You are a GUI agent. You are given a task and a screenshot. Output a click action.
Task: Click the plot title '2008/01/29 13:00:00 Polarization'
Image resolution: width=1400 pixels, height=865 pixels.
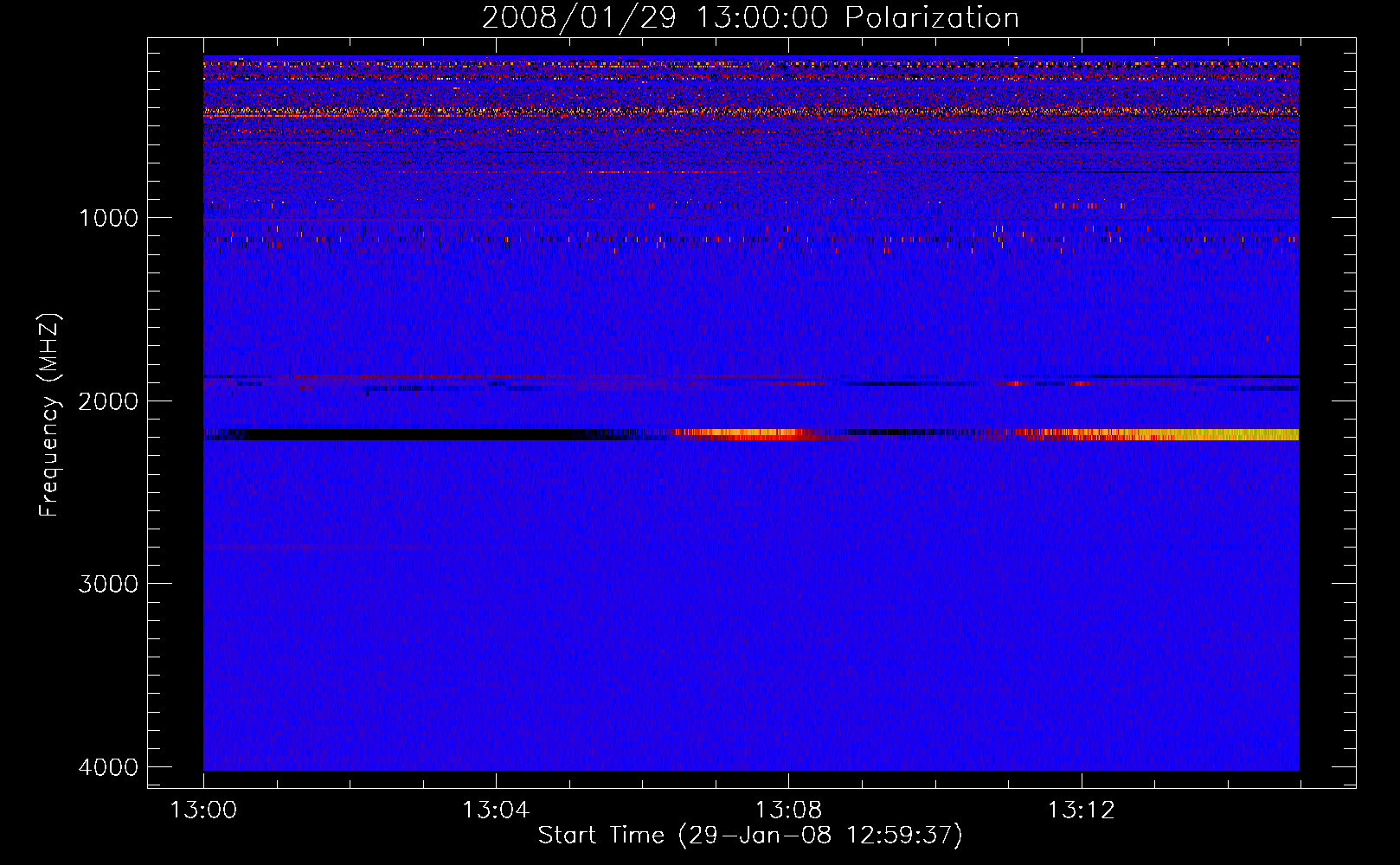[750, 17]
